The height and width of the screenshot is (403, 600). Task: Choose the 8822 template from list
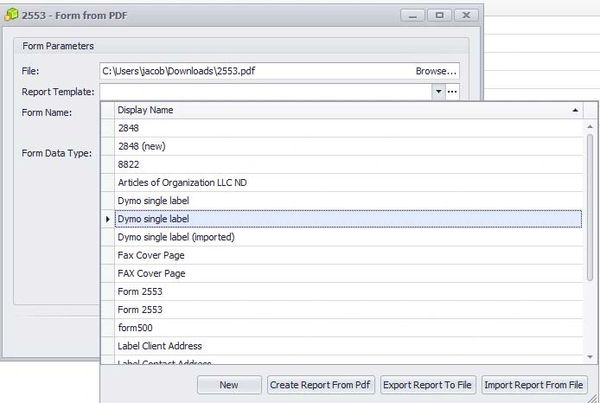tap(129, 164)
